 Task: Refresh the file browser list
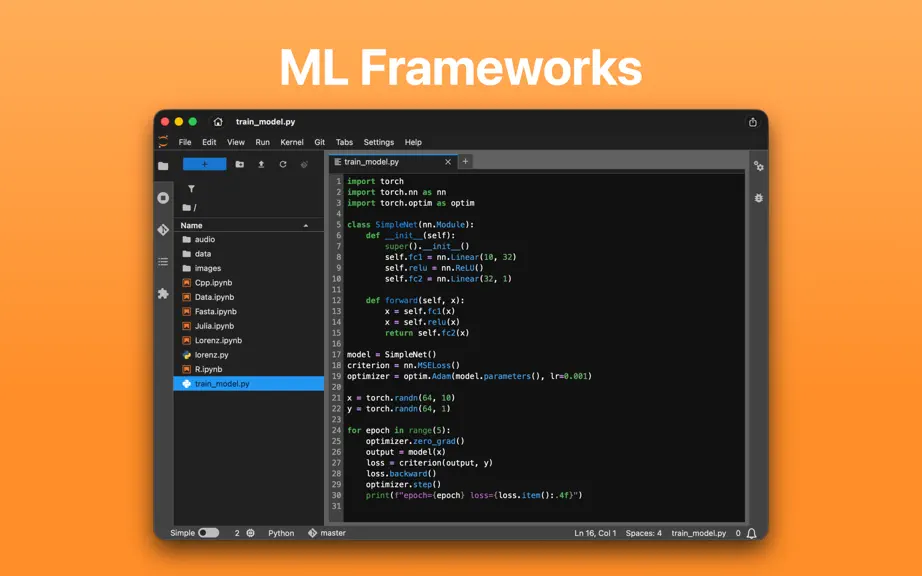click(x=283, y=165)
